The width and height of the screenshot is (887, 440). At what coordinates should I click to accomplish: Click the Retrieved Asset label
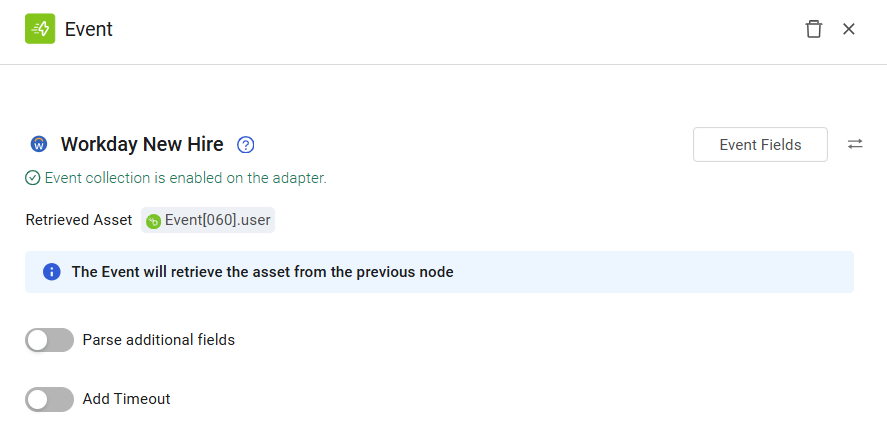point(79,220)
